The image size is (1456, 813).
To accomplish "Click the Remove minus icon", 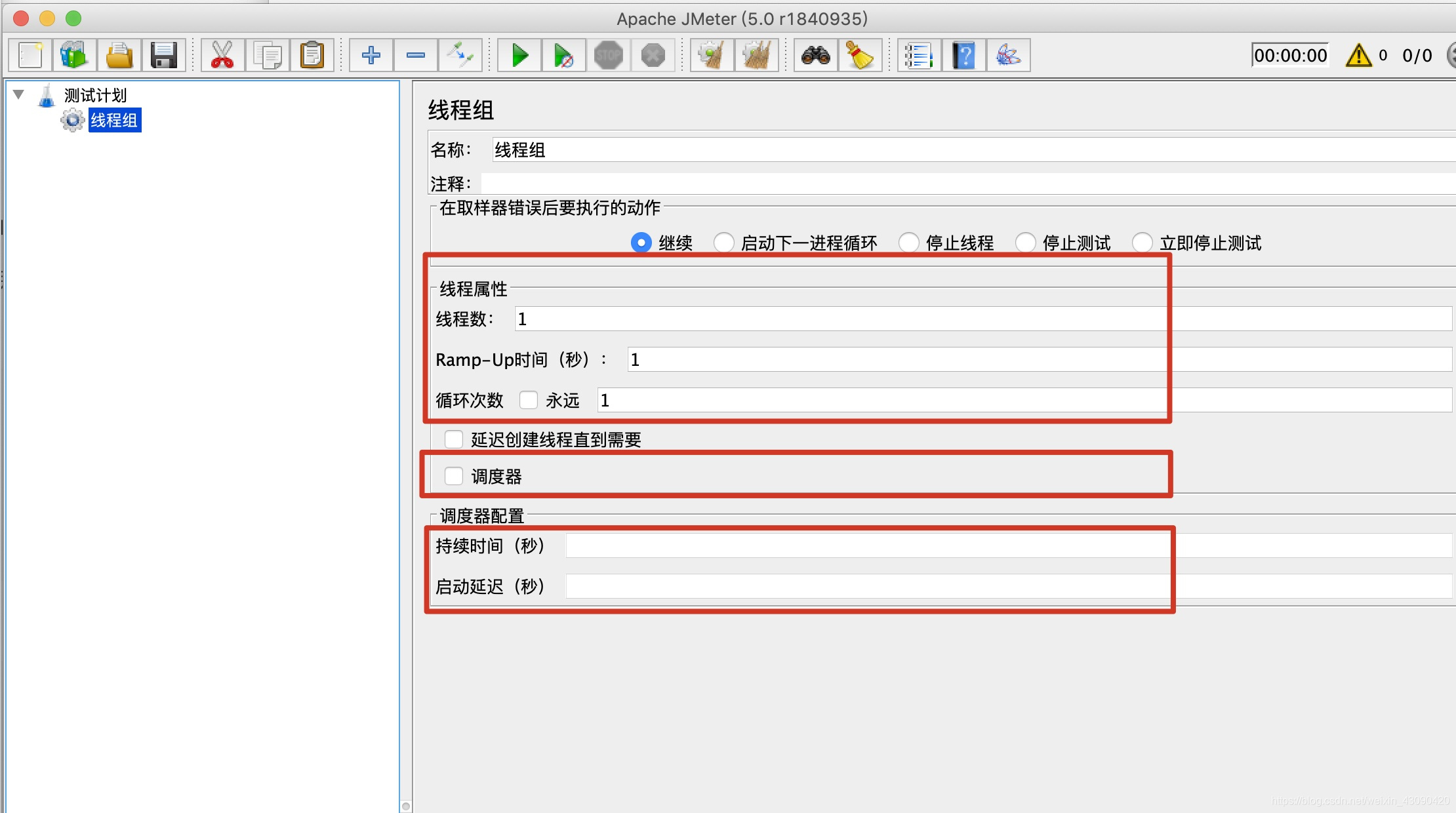I will pos(415,55).
